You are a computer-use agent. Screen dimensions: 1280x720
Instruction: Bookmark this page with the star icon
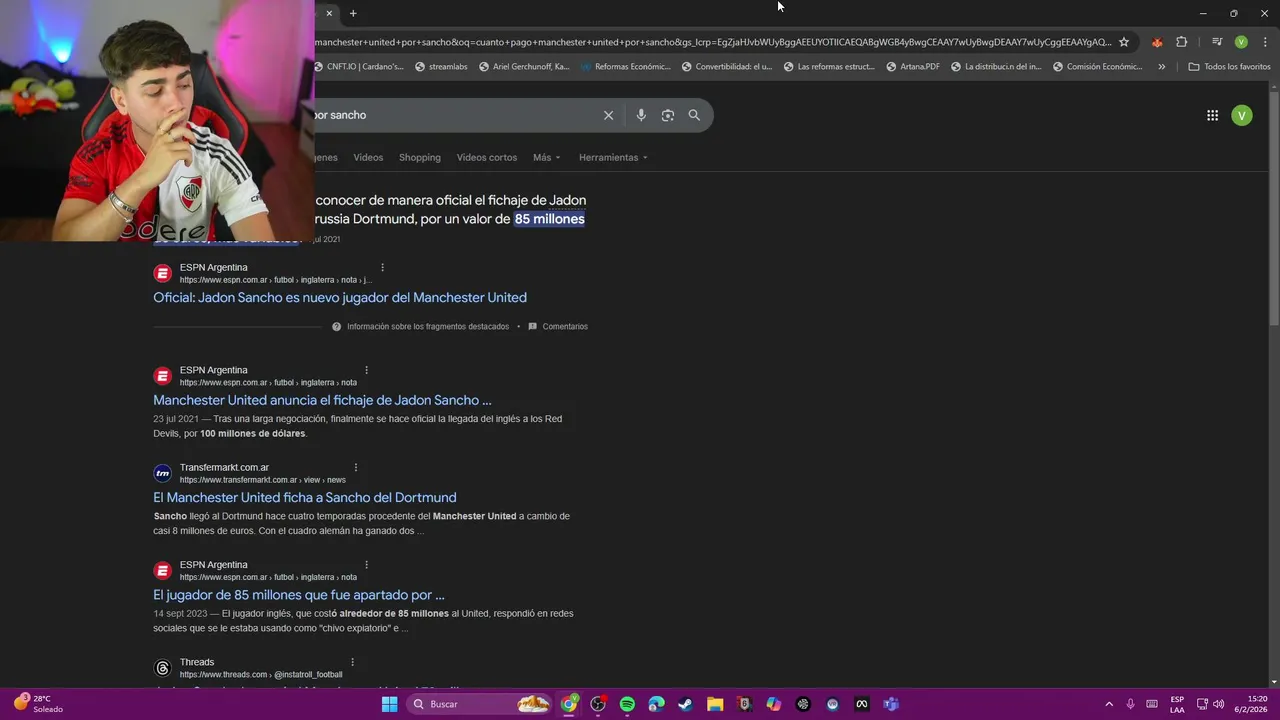coord(1124,42)
